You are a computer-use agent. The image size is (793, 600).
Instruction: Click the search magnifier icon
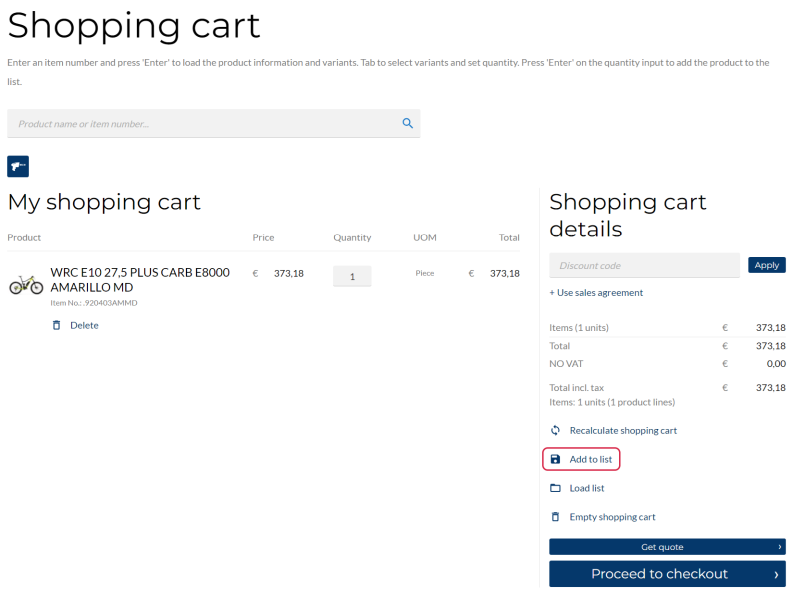408,123
